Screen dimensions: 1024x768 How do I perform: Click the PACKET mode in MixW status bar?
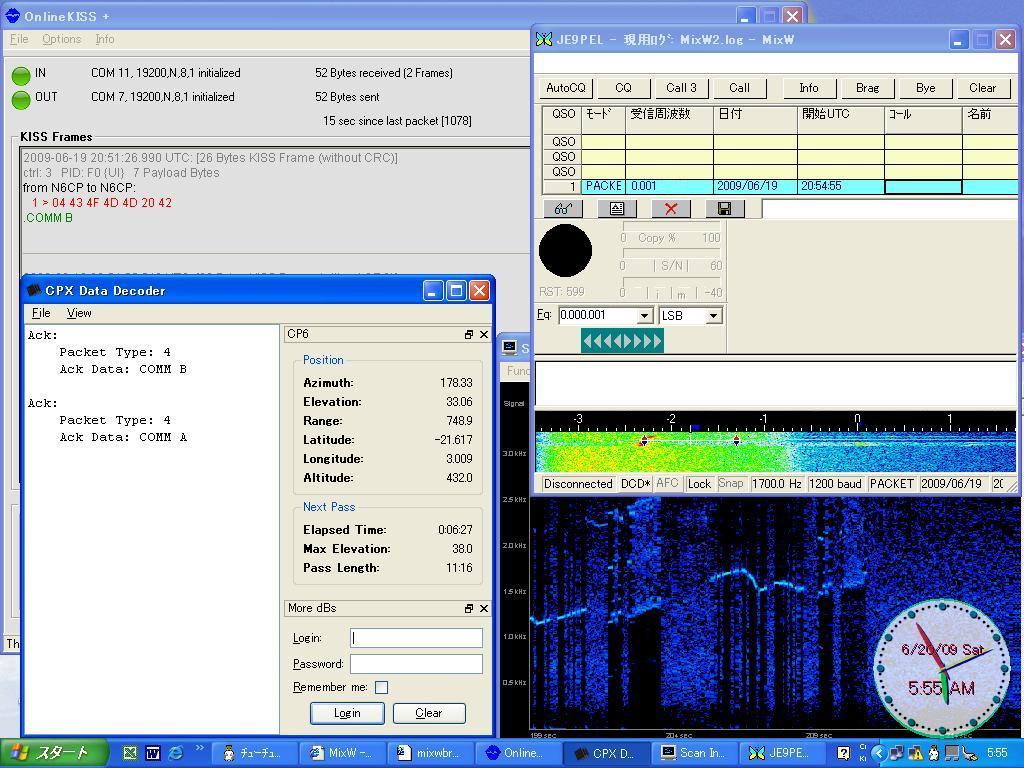tap(891, 483)
